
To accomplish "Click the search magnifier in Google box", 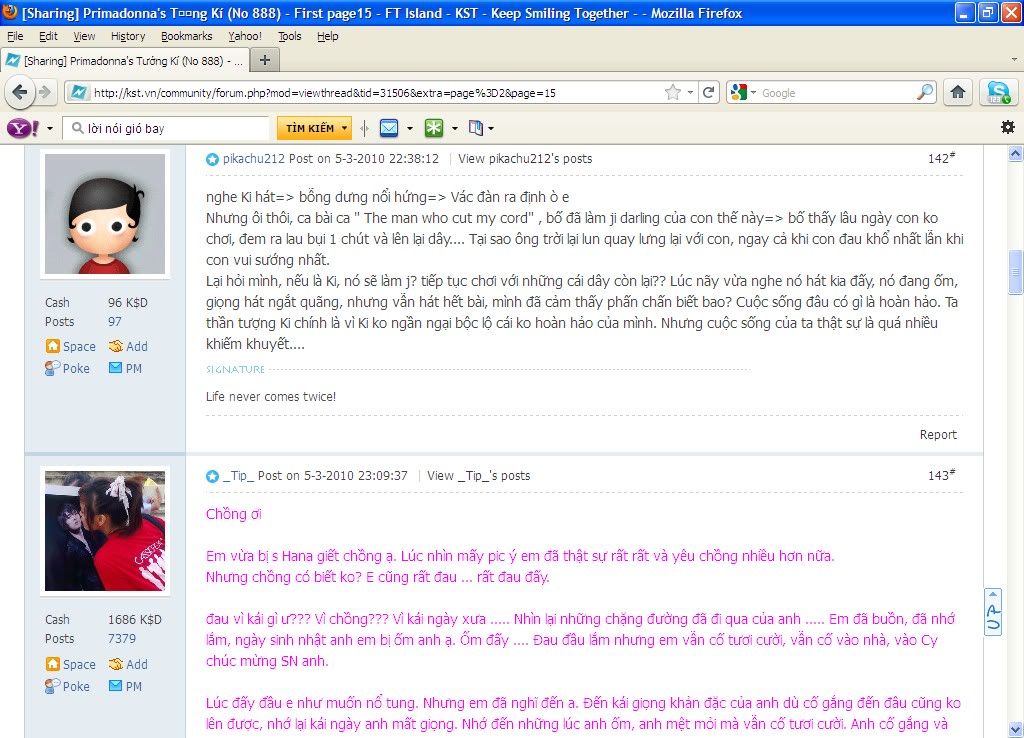I will 925,92.
